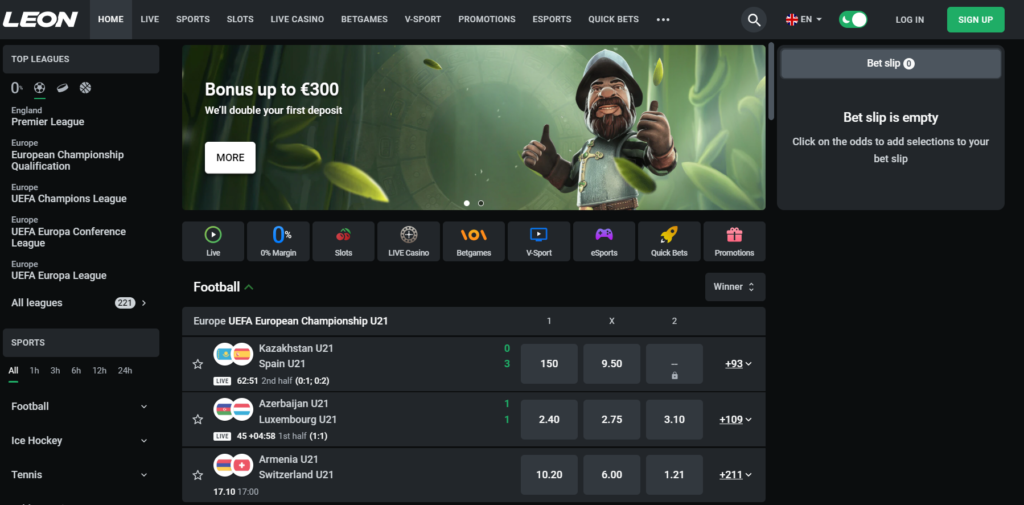Select the football icon in Top Leagues

[40, 88]
